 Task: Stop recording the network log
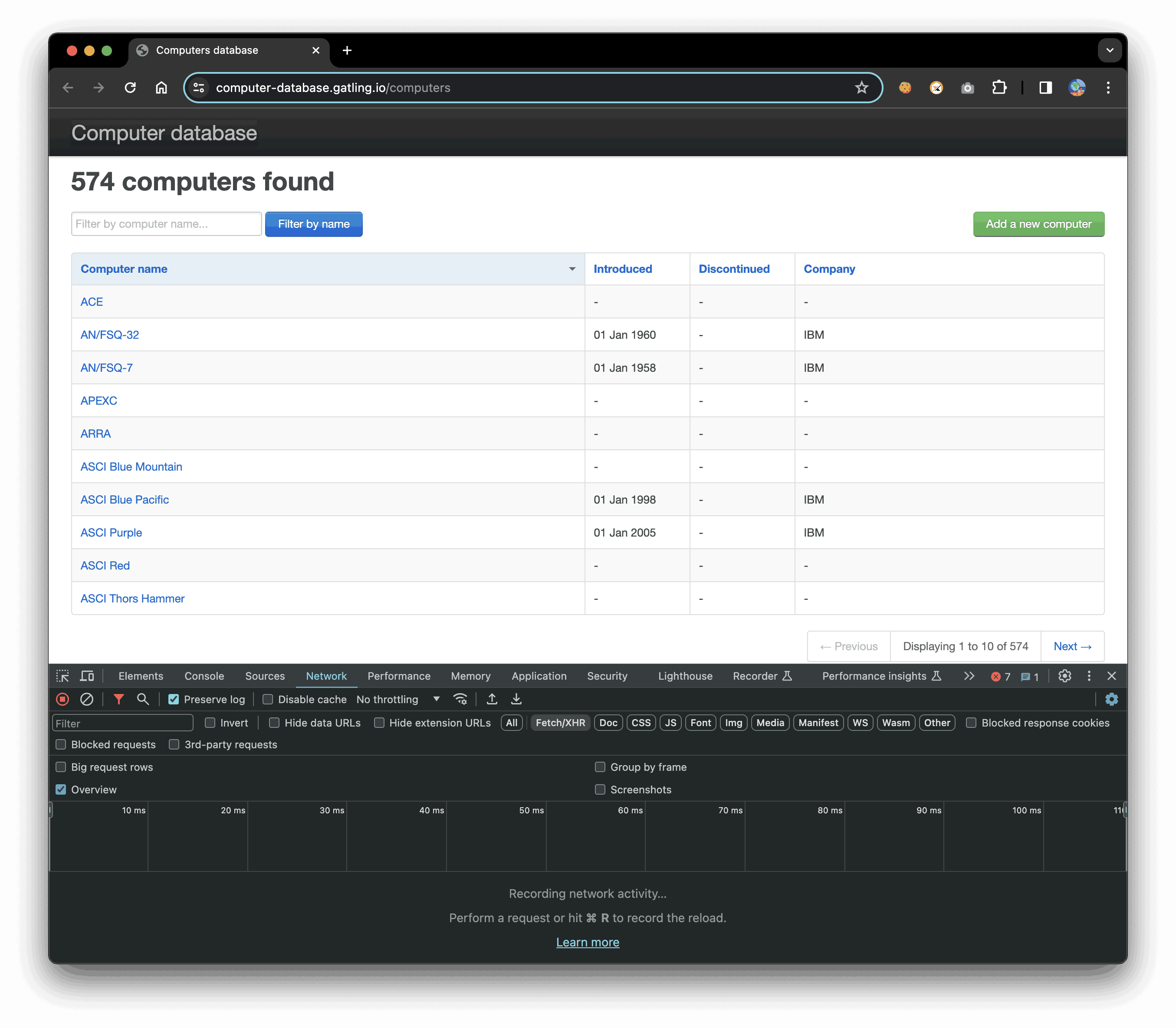tap(62, 699)
